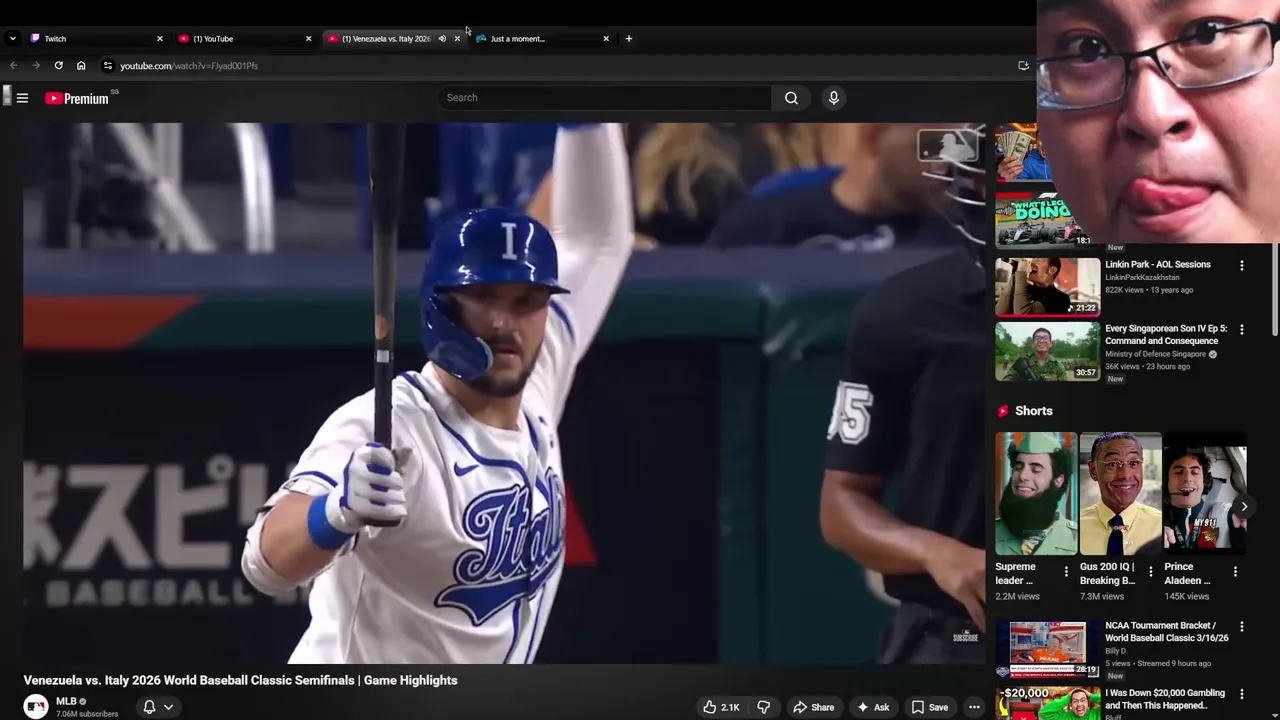Viewport: 1280px width, 720px height.
Task: Go forward in browser history
Action: tap(36, 66)
